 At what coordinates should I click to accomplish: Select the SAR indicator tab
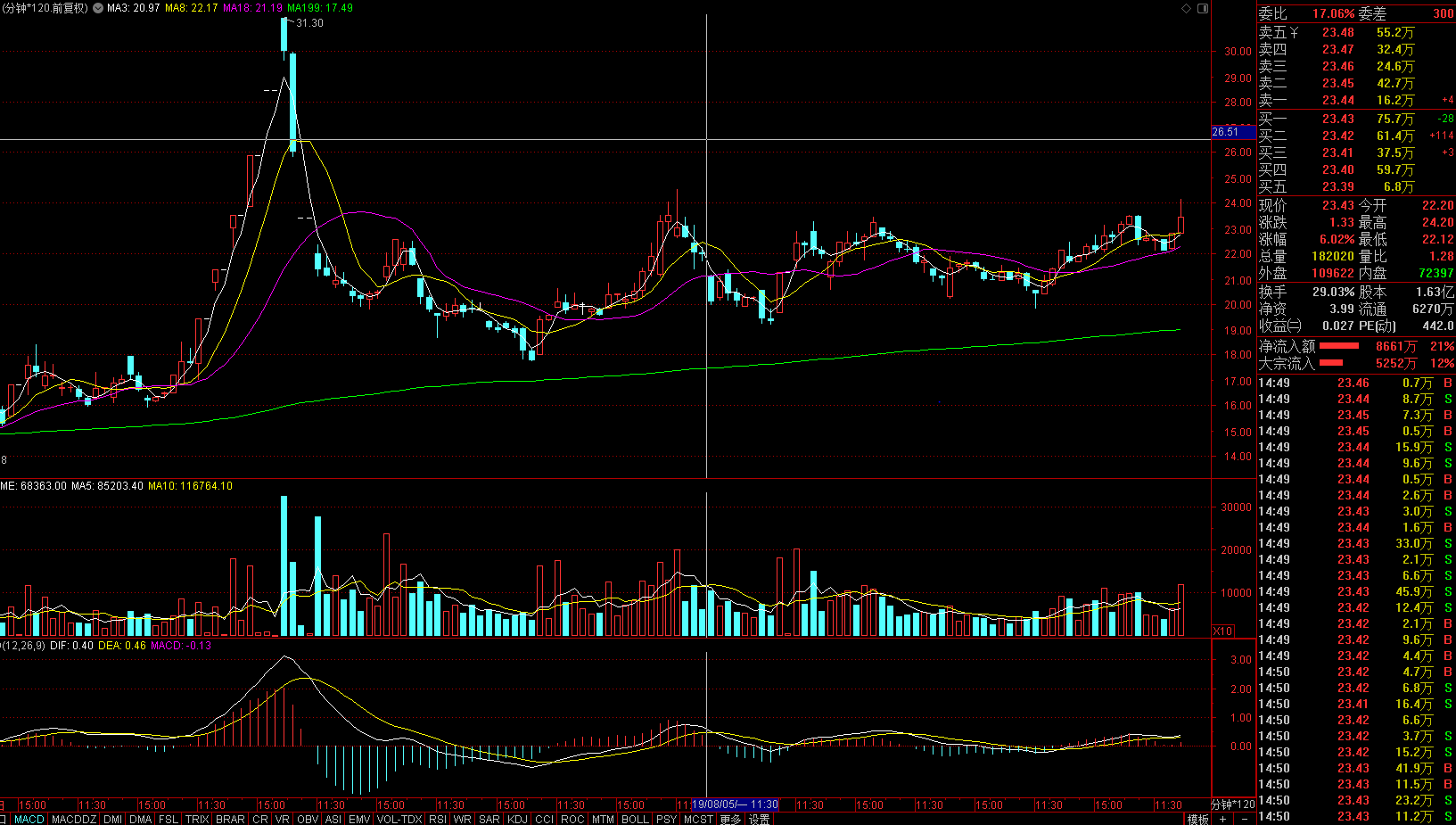pos(489,819)
